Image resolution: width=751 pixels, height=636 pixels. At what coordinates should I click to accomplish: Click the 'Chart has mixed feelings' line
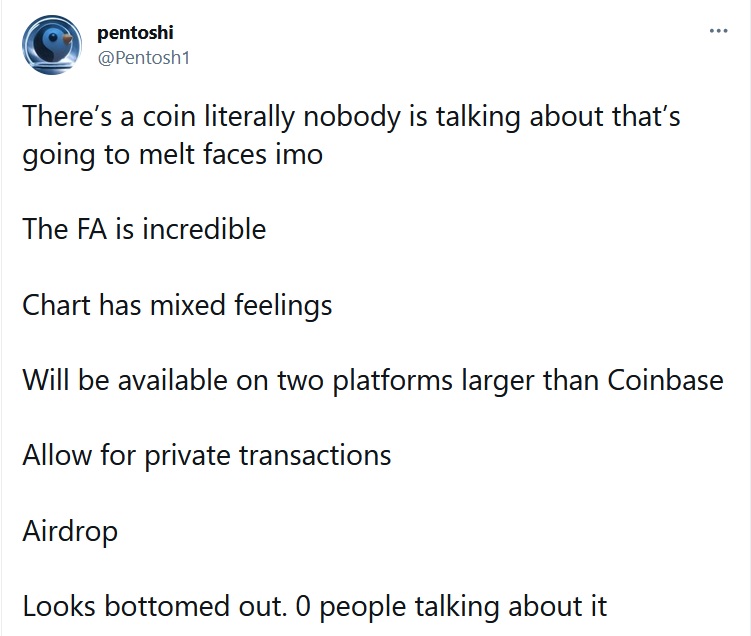pos(177,305)
